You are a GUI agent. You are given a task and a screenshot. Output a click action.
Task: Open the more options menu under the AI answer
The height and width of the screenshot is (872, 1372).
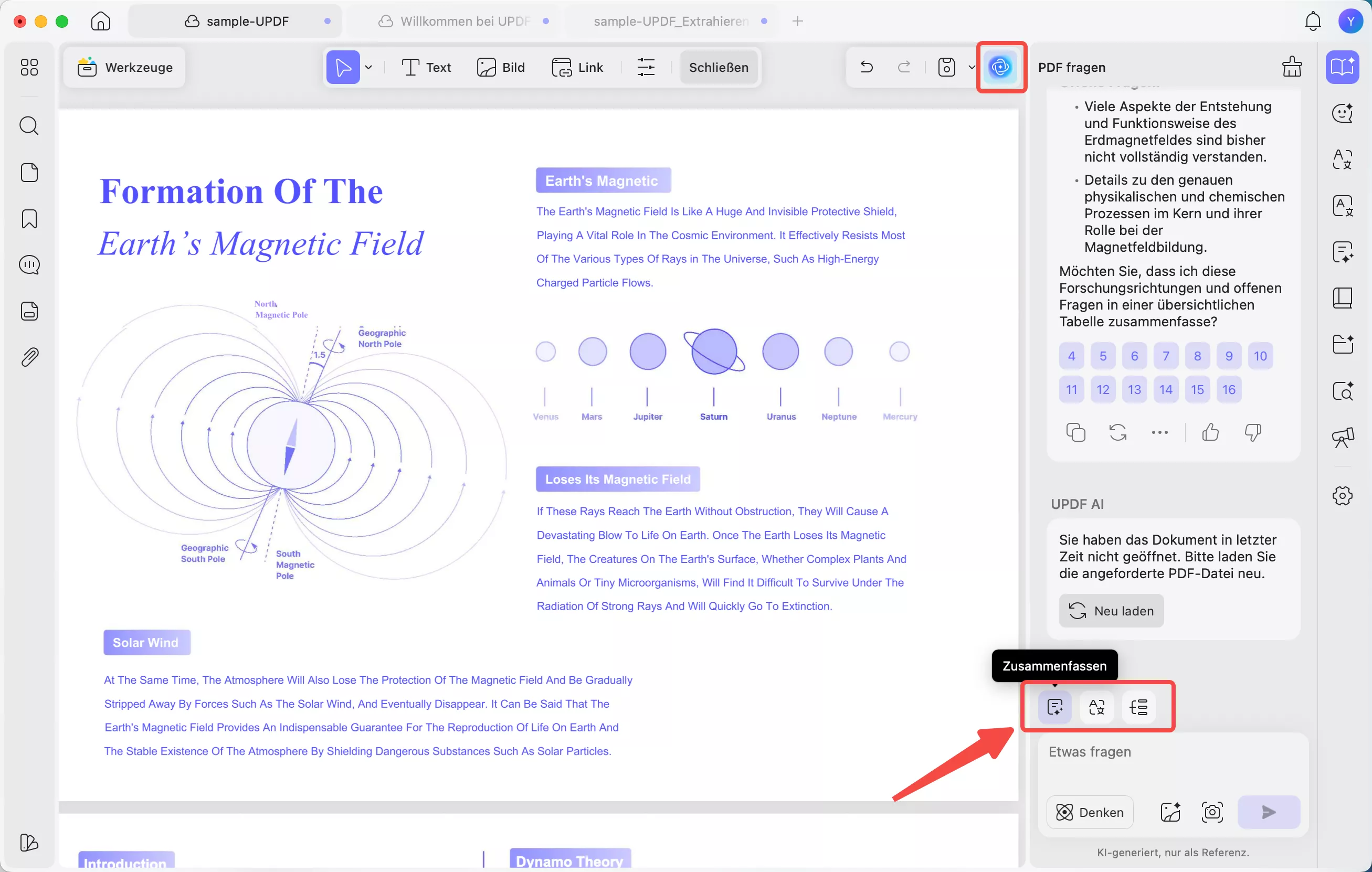[1159, 432]
